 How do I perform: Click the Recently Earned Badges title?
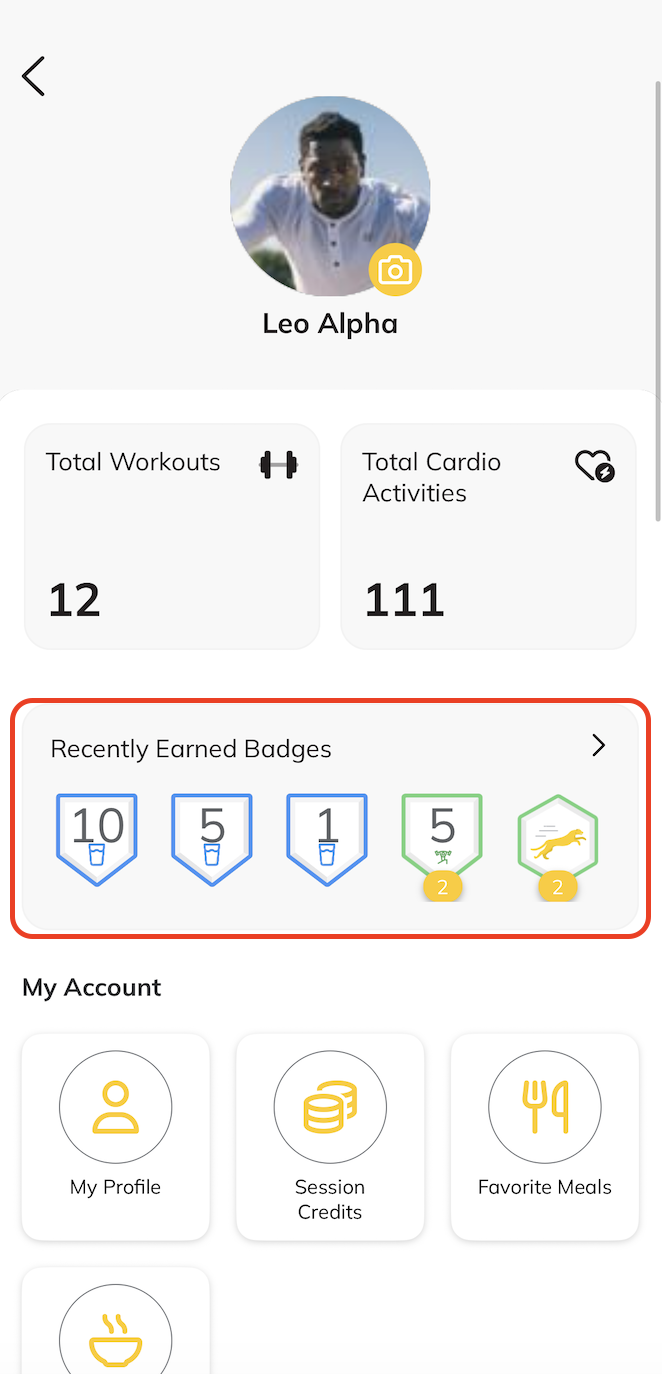coord(191,749)
